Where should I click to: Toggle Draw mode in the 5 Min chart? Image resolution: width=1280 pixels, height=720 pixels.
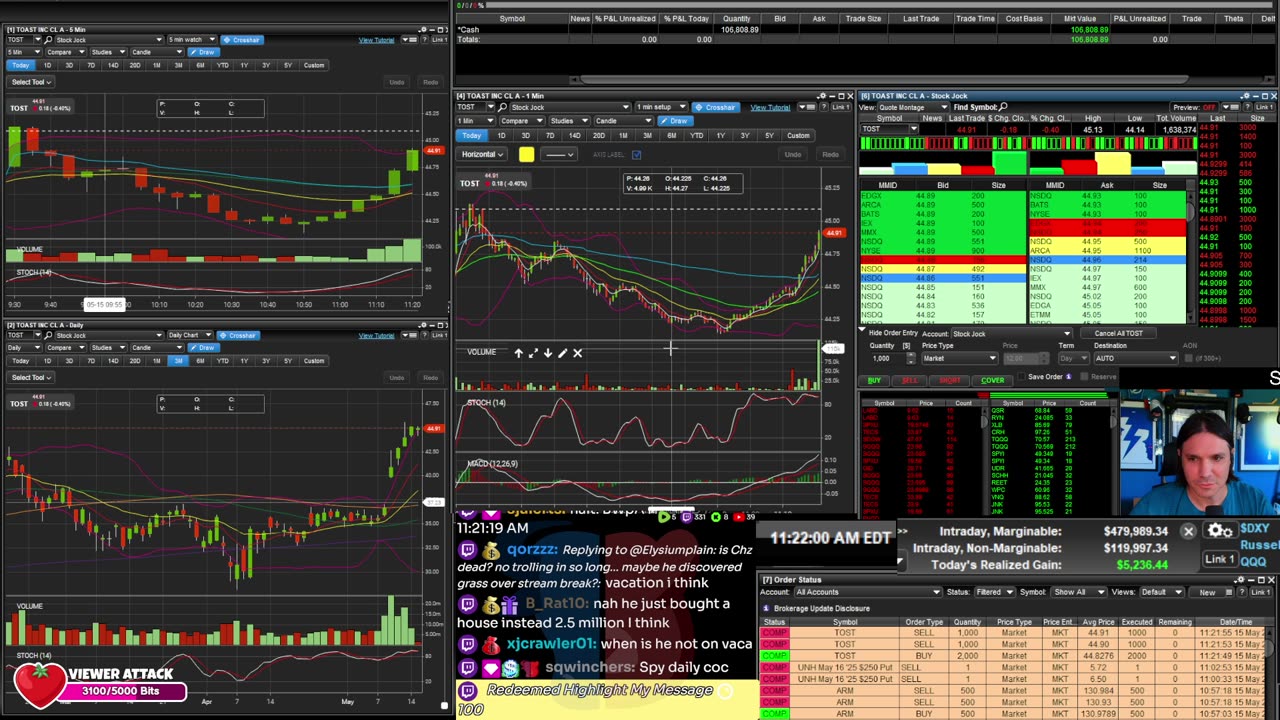tap(204, 52)
